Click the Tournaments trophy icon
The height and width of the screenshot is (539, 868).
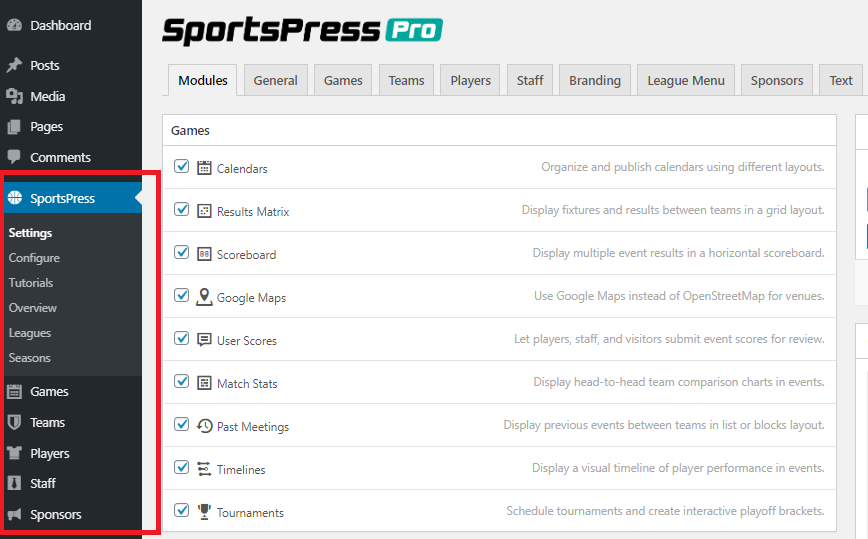204,512
